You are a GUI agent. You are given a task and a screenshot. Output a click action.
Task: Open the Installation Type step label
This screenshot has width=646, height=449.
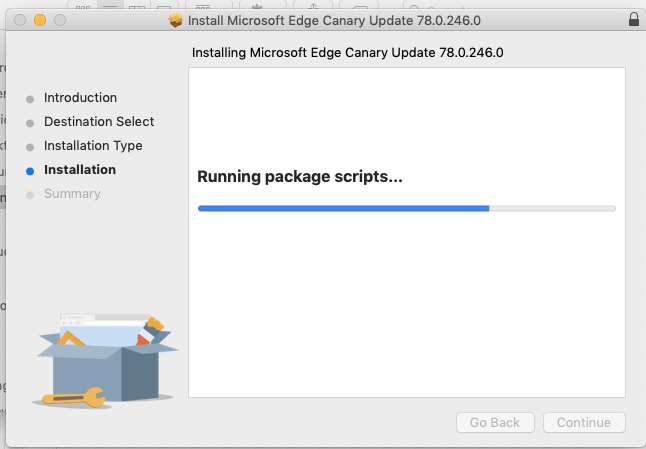click(93, 146)
